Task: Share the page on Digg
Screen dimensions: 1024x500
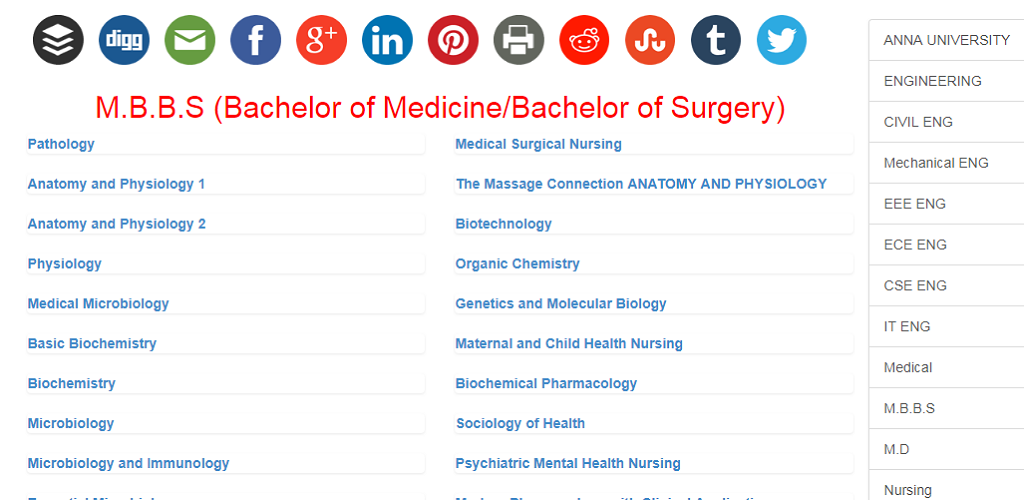Action: point(124,40)
